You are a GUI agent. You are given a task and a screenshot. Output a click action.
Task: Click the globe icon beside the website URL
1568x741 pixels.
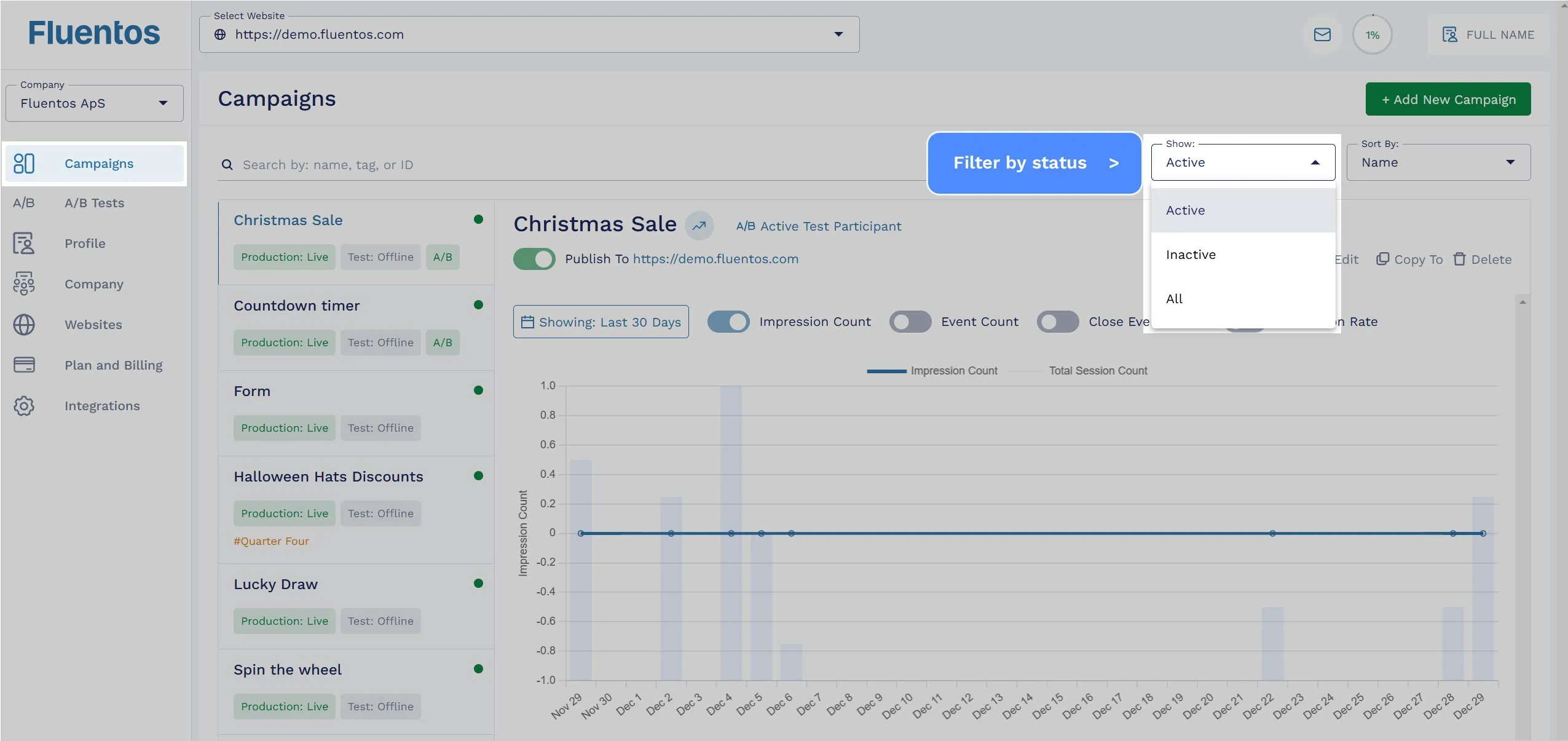[x=220, y=34]
